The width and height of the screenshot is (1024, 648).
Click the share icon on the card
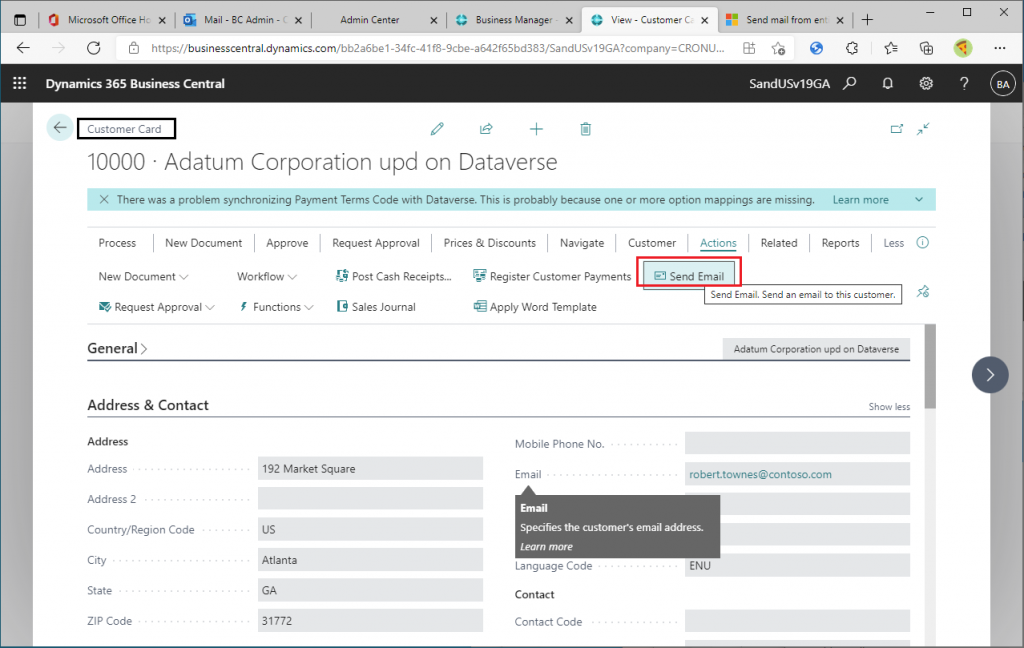pos(486,129)
